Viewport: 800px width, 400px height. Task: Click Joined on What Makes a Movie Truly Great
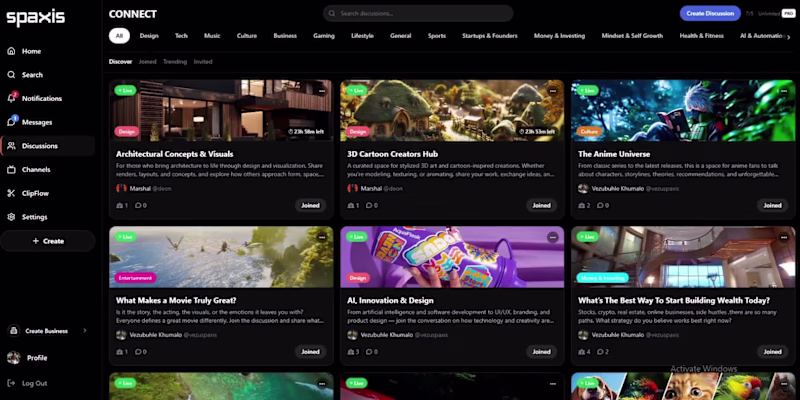pos(310,352)
